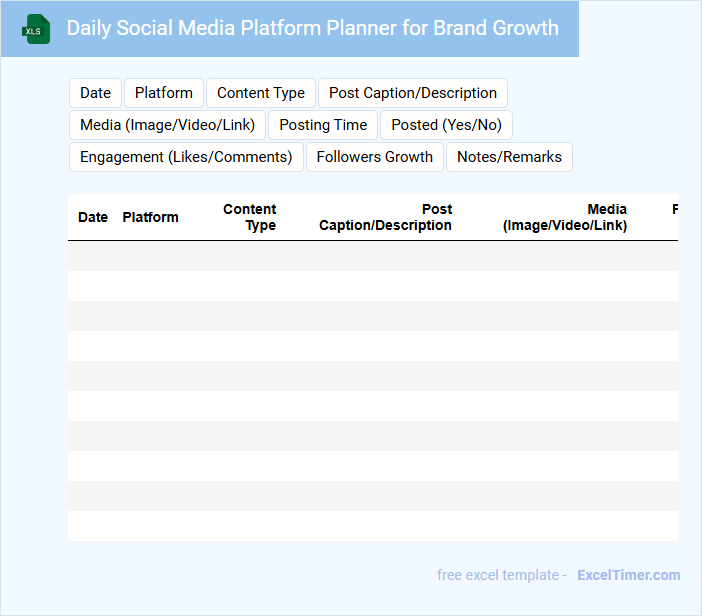
Task: Click the green XLS file icon
Action: [x=36, y=29]
